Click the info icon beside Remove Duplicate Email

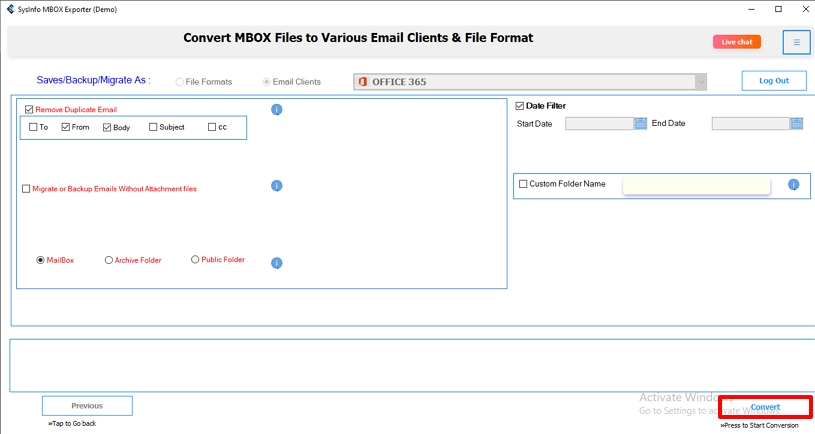(x=277, y=110)
